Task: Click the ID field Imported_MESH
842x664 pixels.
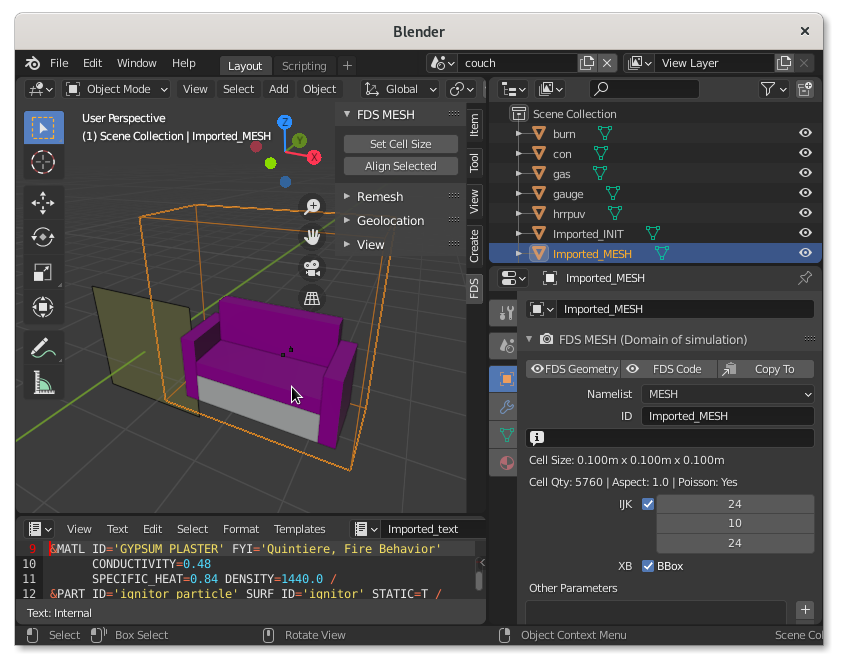Action: [728, 417]
